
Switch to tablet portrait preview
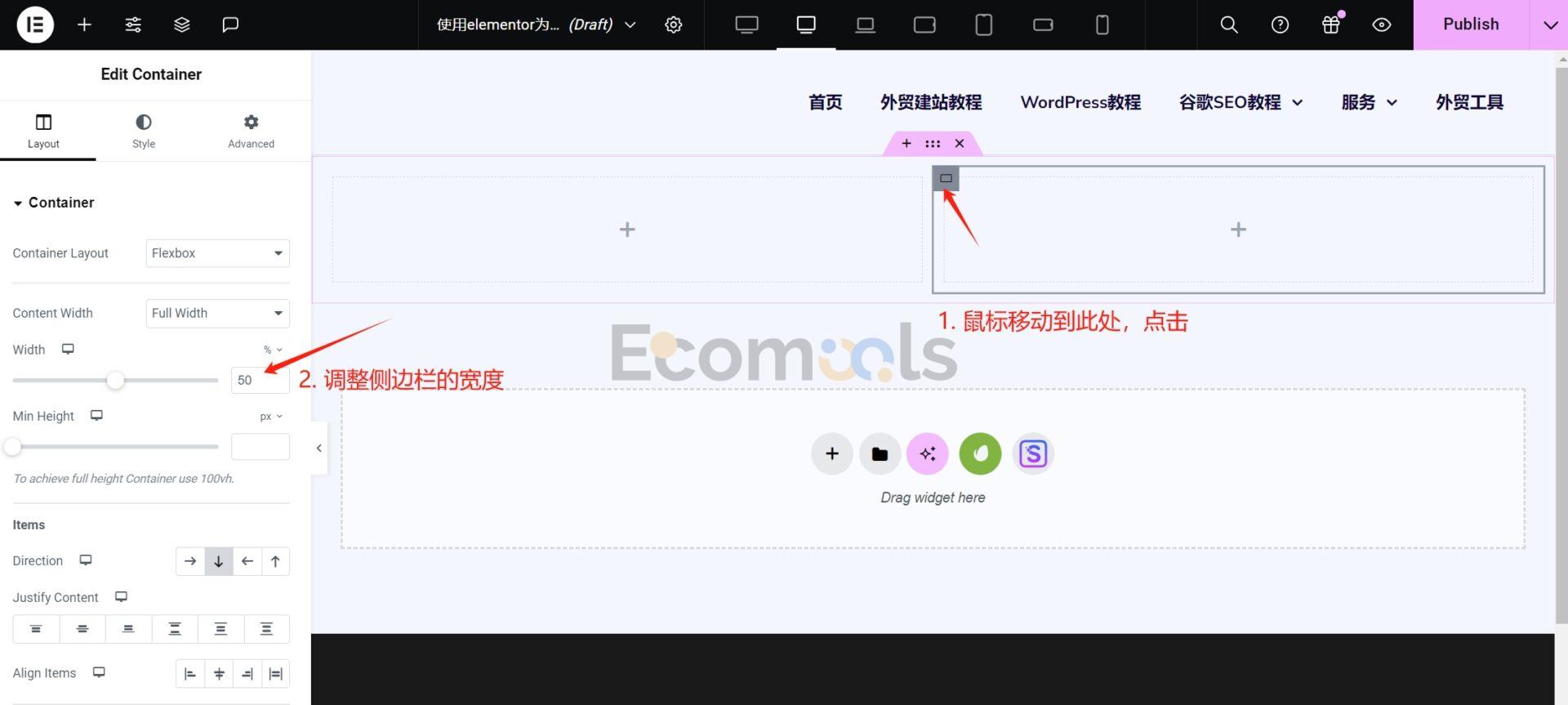pyautogui.click(x=984, y=25)
